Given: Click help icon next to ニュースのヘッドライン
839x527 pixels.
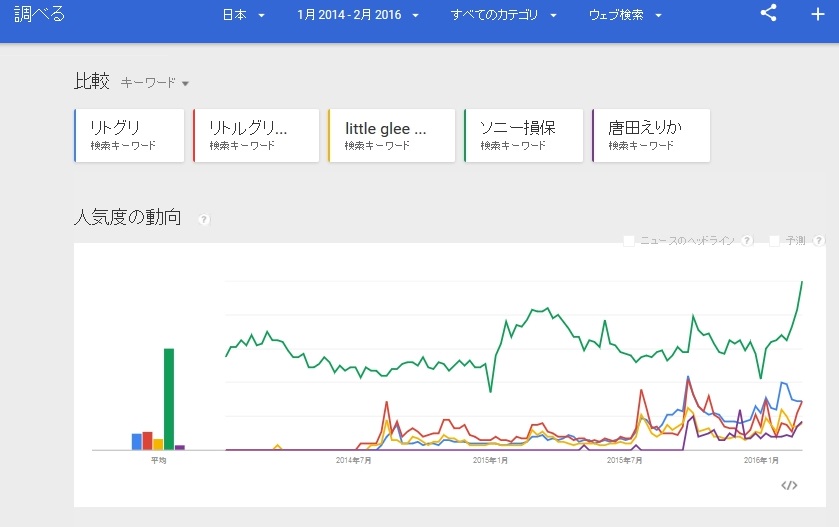Looking at the screenshot, I should point(747,241).
